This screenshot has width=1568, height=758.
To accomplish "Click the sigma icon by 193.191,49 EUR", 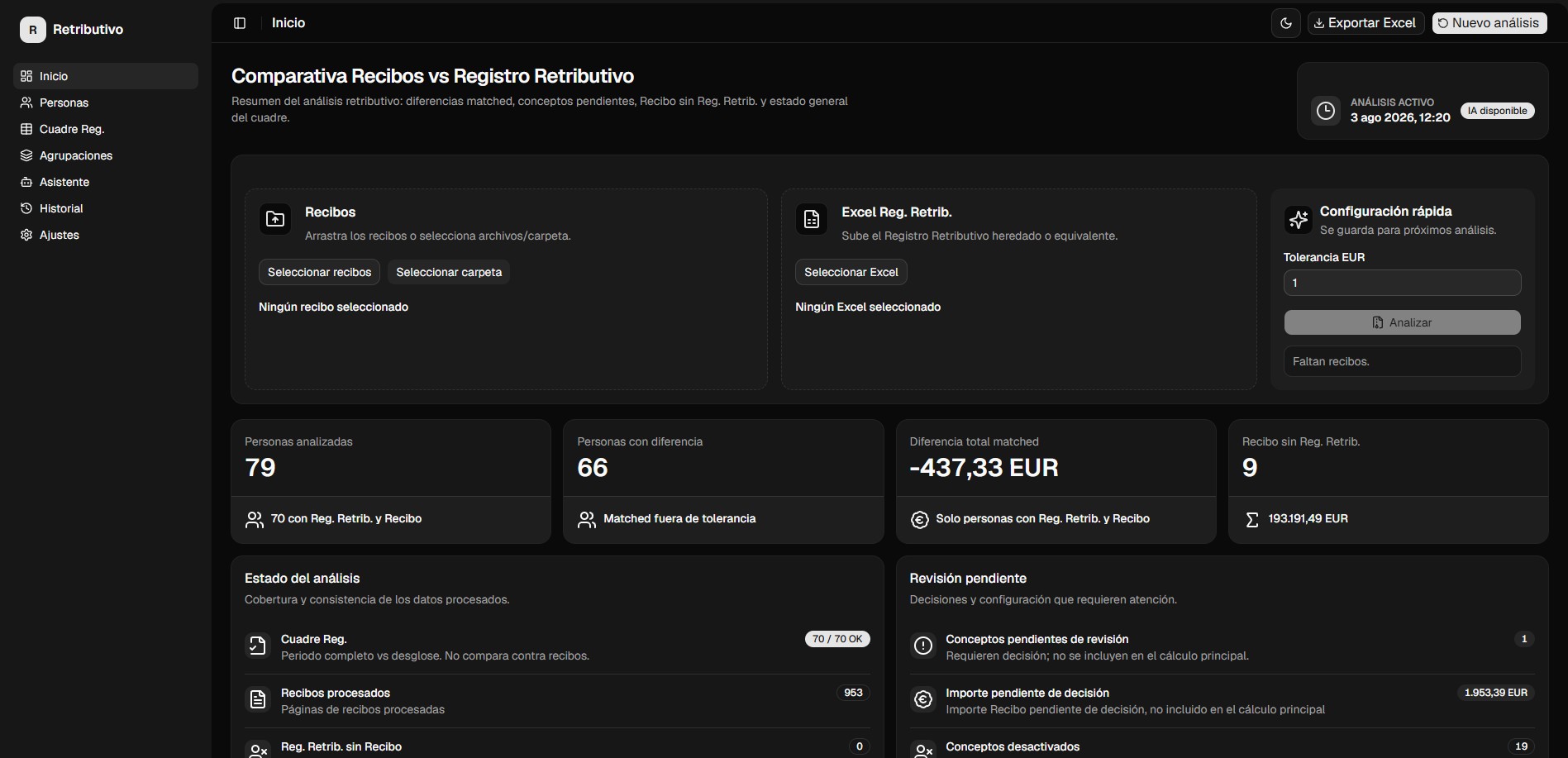I will (x=1251, y=519).
